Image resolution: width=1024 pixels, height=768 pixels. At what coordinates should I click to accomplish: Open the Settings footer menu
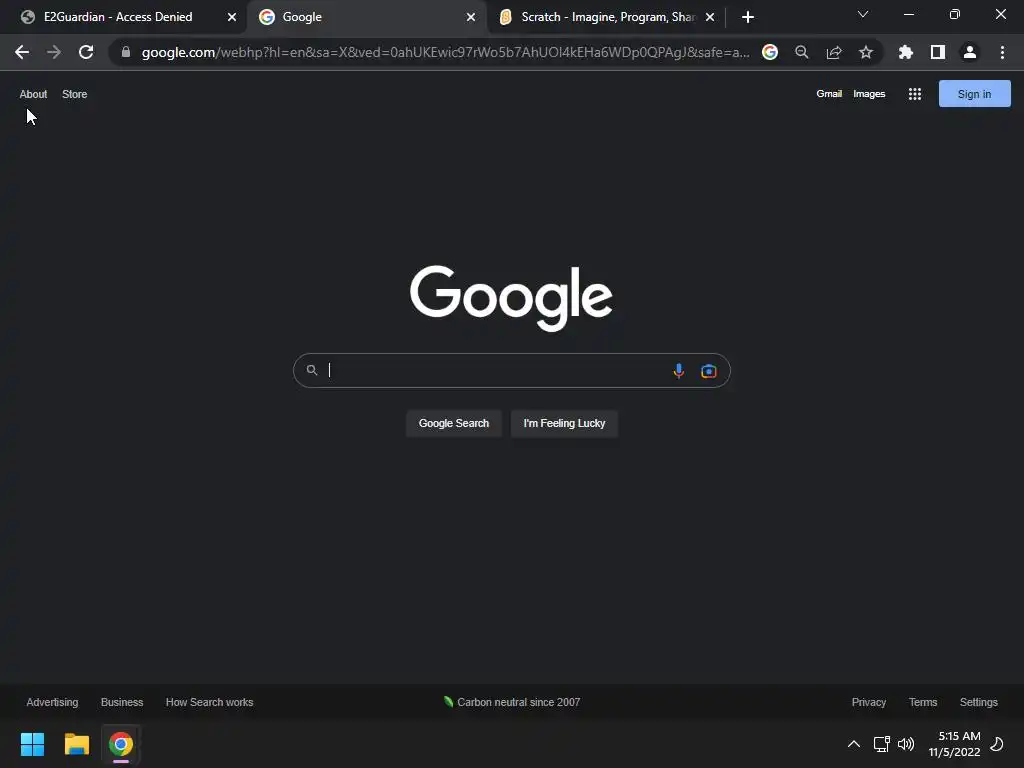click(x=978, y=702)
